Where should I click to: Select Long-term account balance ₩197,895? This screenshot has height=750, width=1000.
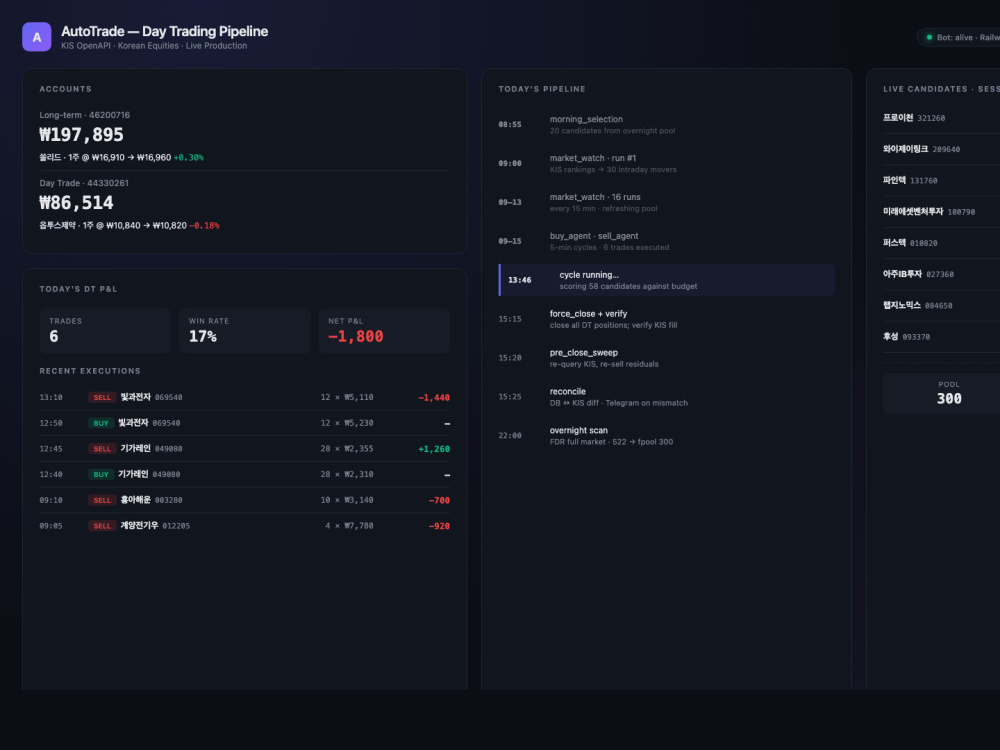pos(82,135)
